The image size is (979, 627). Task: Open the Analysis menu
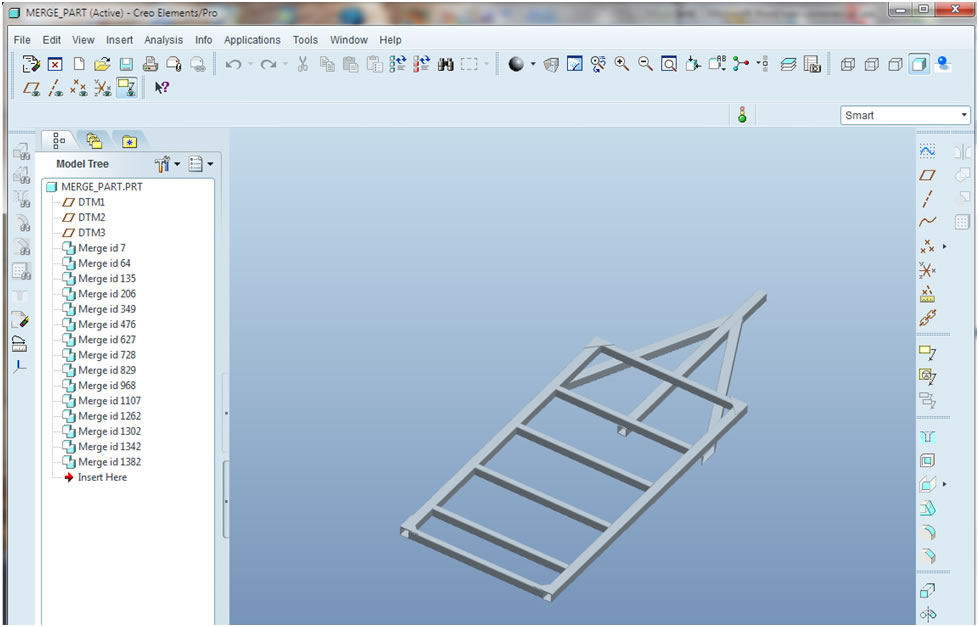[163, 40]
